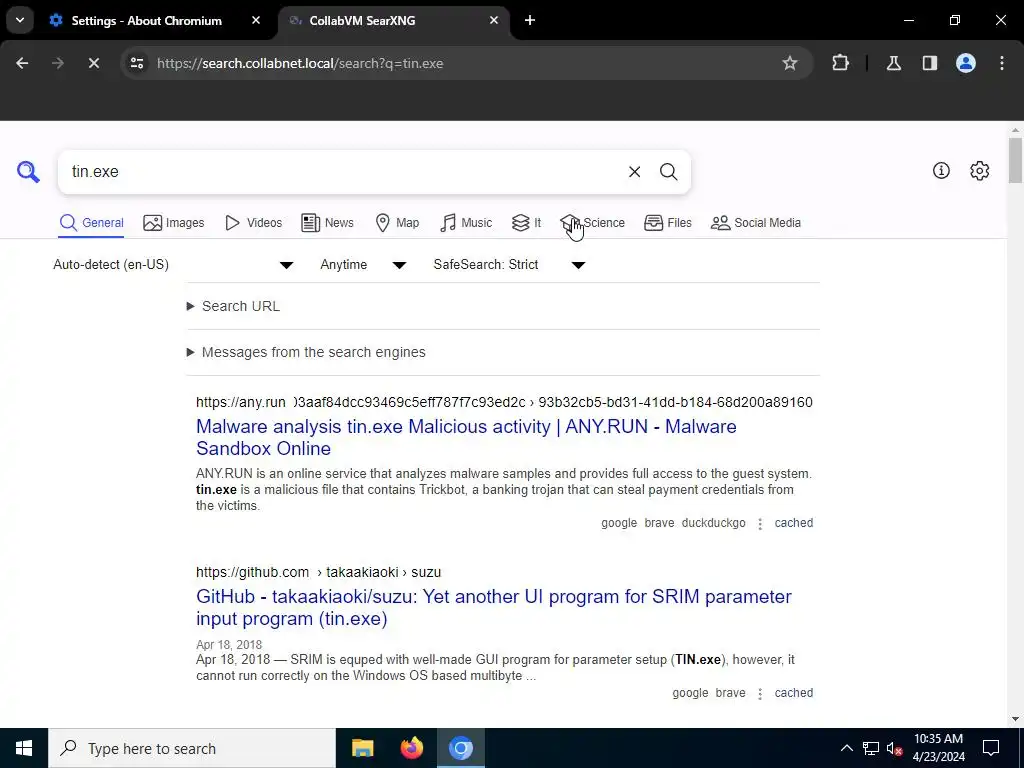Bookmark this page with star icon
Image resolution: width=1024 pixels, height=768 pixels.
point(790,63)
